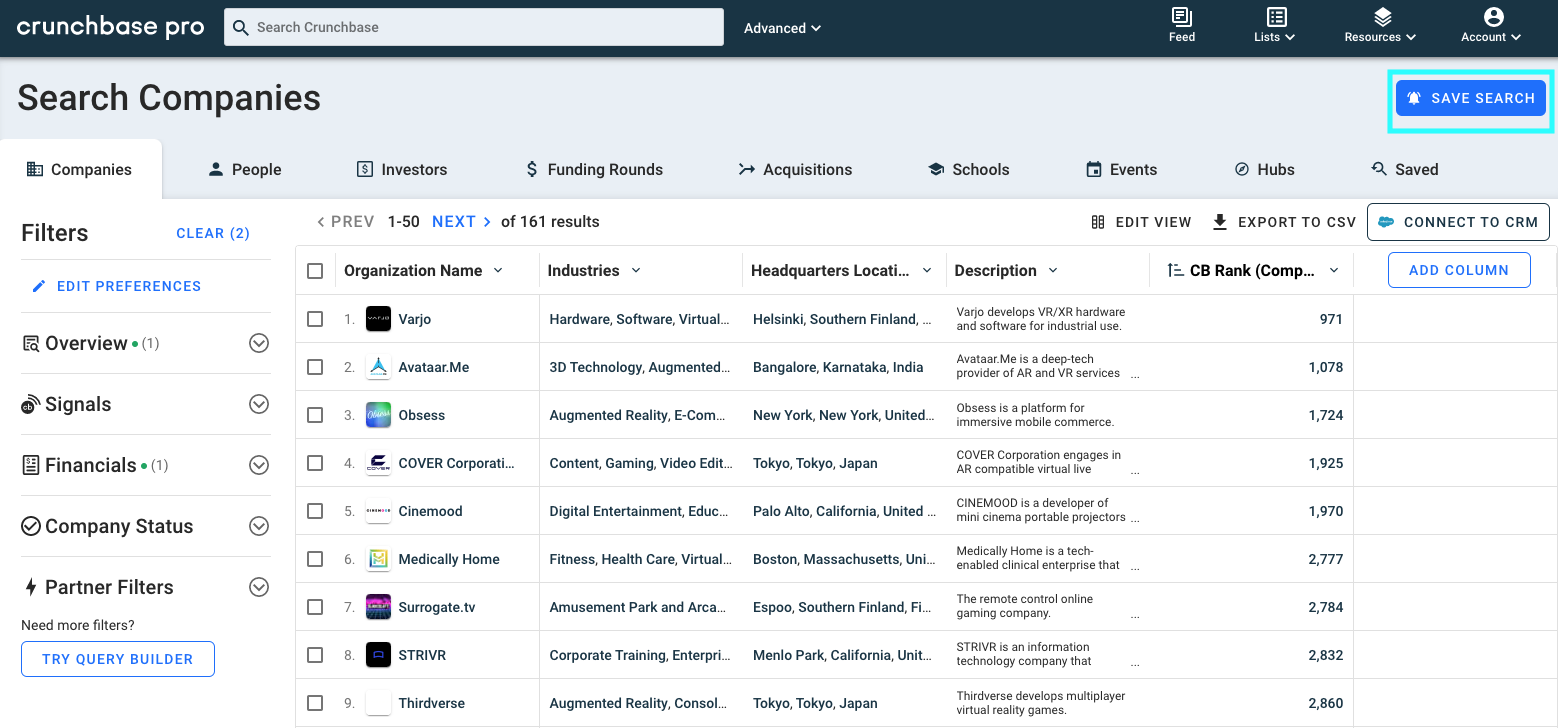Click the Obsess company logo

(378, 415)
